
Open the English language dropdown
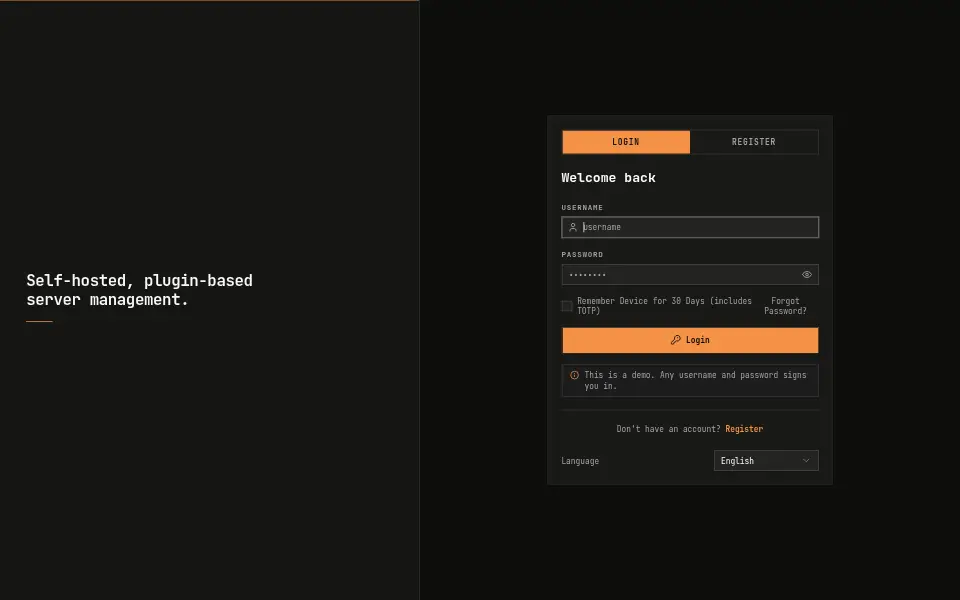pyautogui.click(x=766, y=460)
